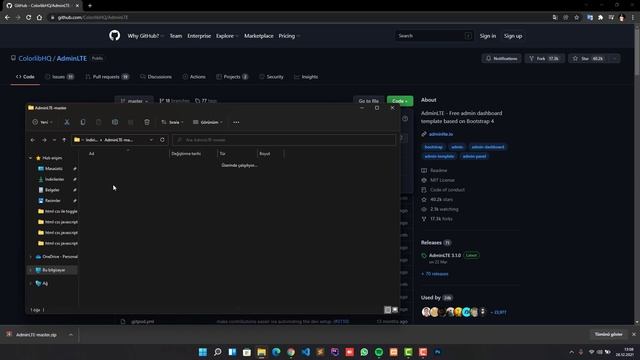Click the admin-panel topic tag
Viewport: 640px width, 360px height.
point(474,156)
